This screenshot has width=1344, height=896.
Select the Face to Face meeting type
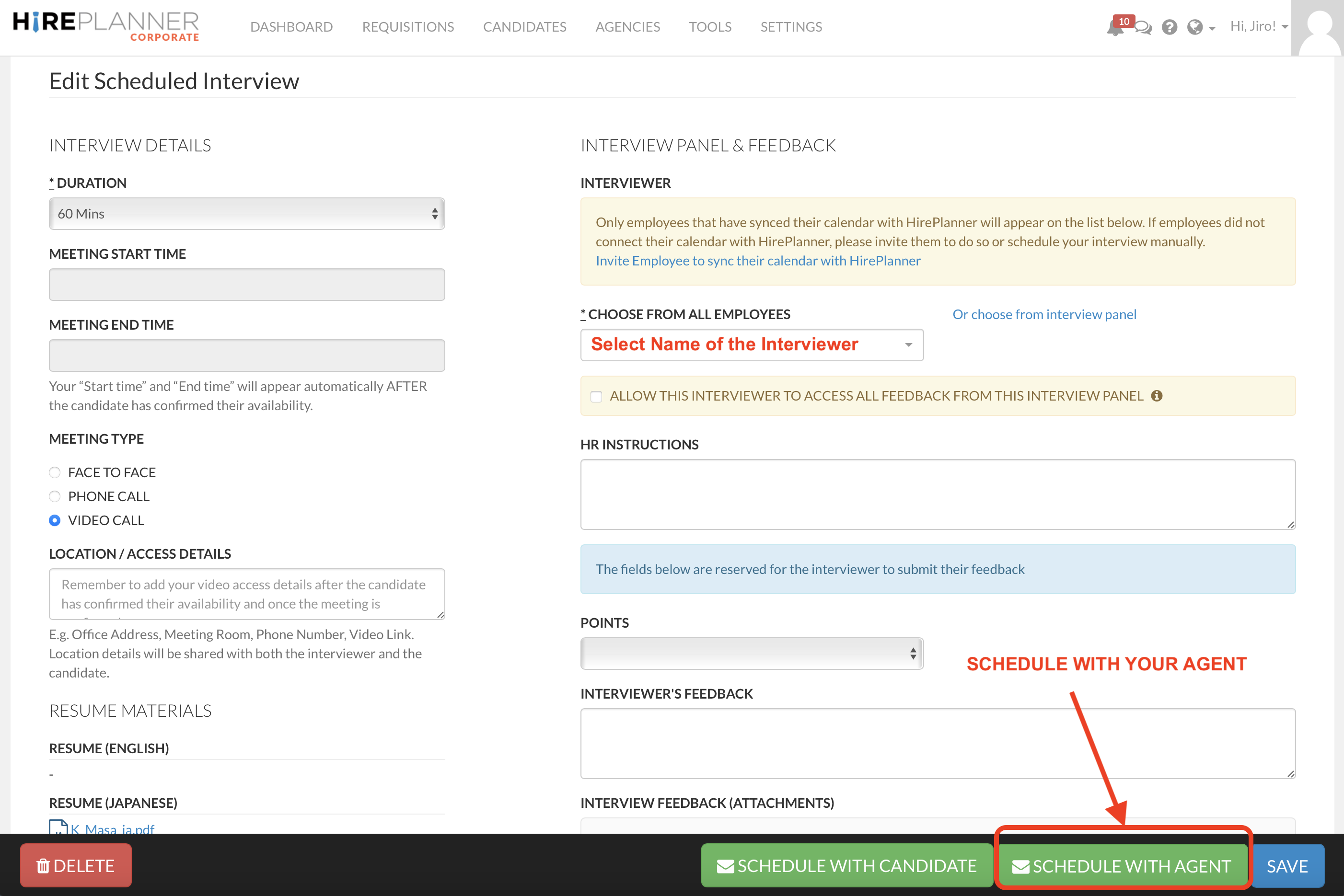coord(55,472)
